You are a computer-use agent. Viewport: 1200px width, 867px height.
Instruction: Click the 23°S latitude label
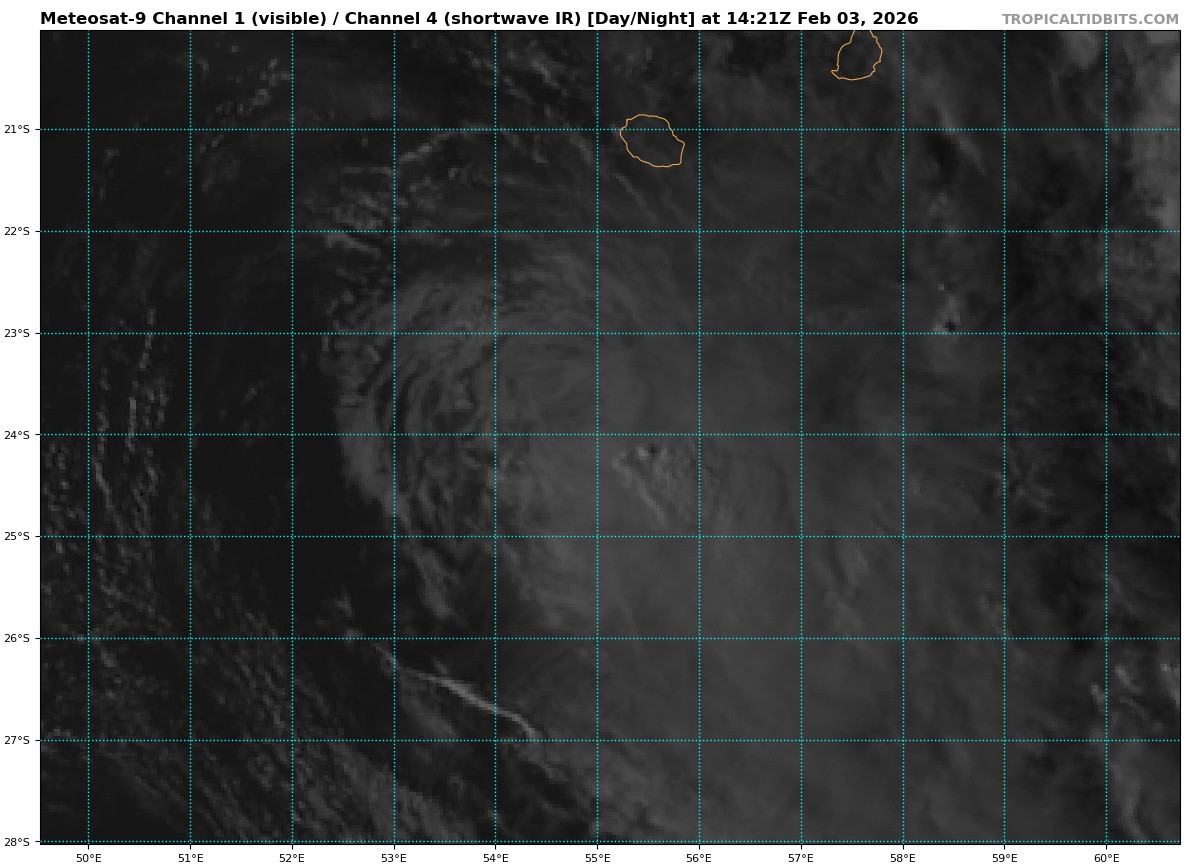(17, 334)
